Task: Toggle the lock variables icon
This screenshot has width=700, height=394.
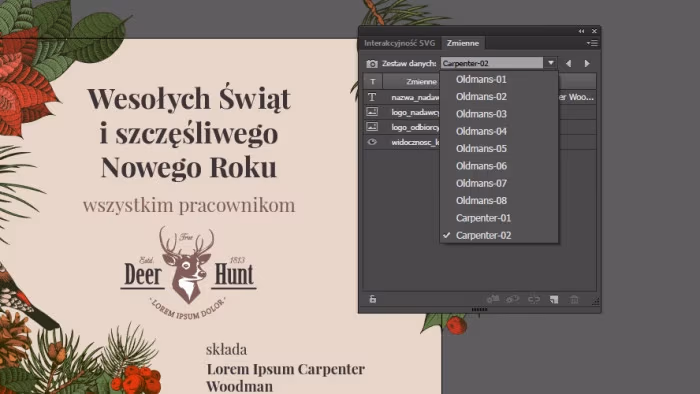Action: [373, 299]
